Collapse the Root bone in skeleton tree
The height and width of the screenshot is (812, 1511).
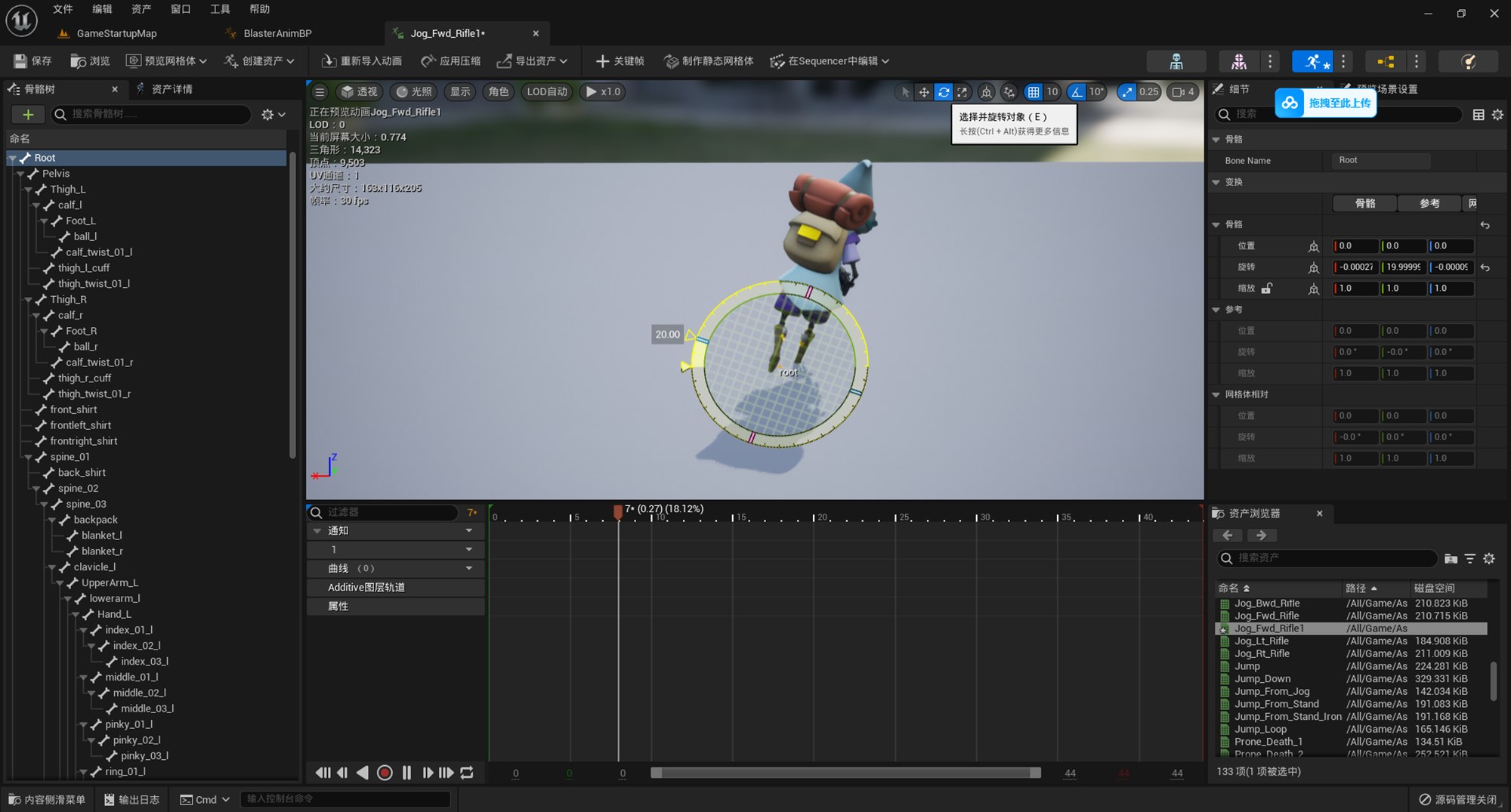coord(13,158)
